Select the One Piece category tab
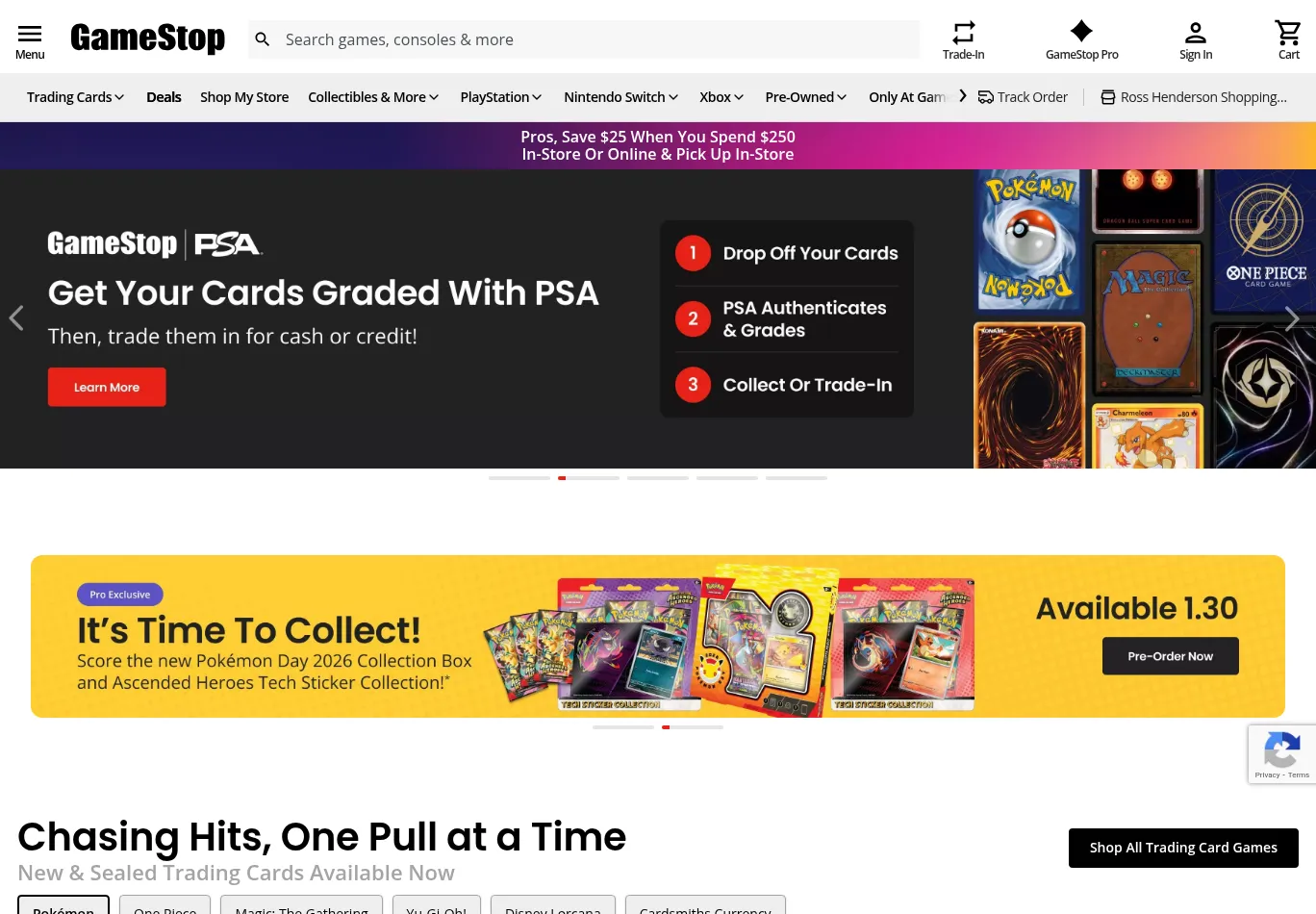 tap(165, 905)
